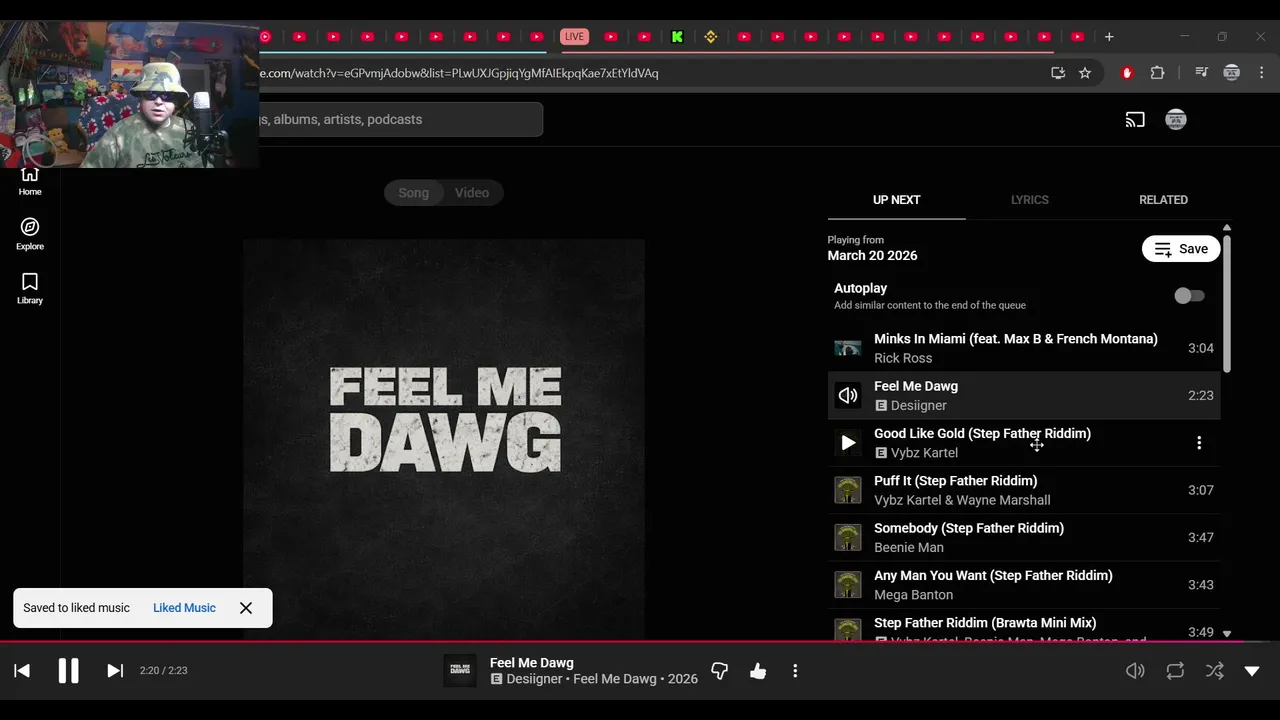The height and width of the screenshot is (720, 1280).
Task: Click the now-playing speaker icon for Feel Me Dawg
Action: click(848, 396)
